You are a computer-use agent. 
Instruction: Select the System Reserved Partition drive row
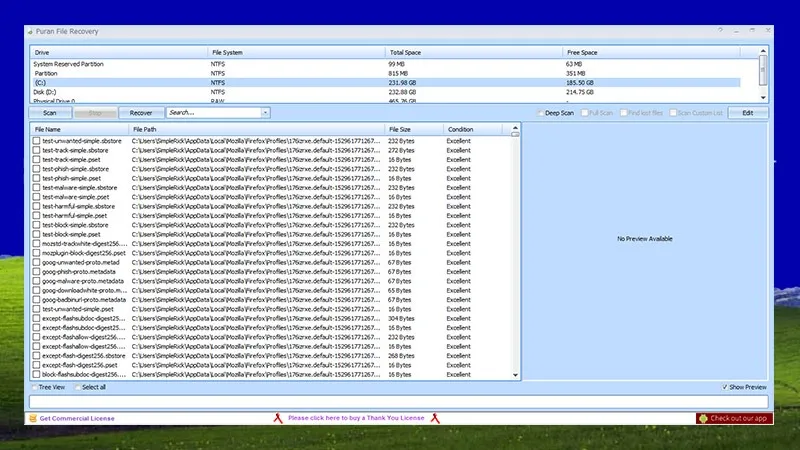(x=385, y=64)
